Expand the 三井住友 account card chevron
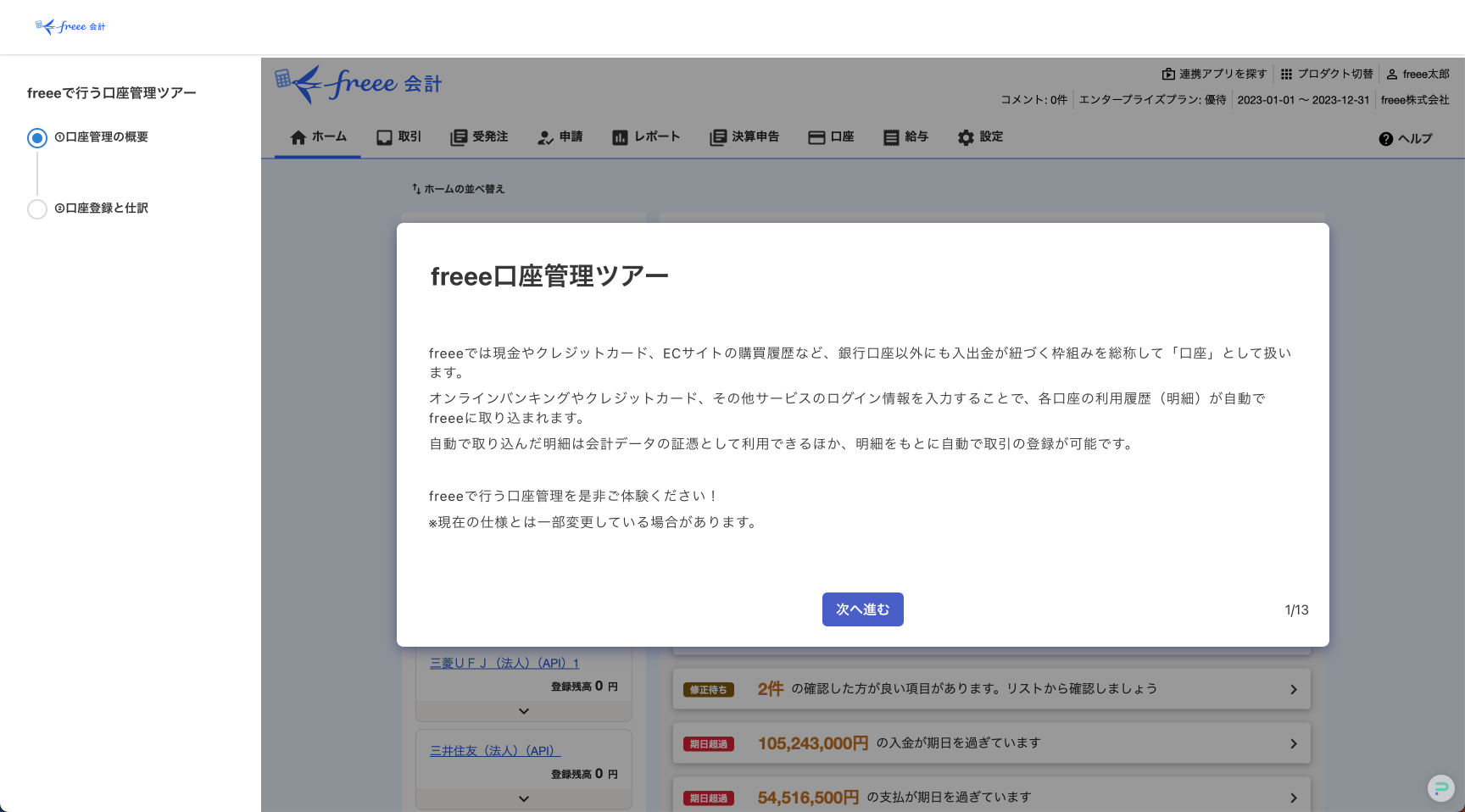Viewport: 1465px width, 812px height. point(524,798)
